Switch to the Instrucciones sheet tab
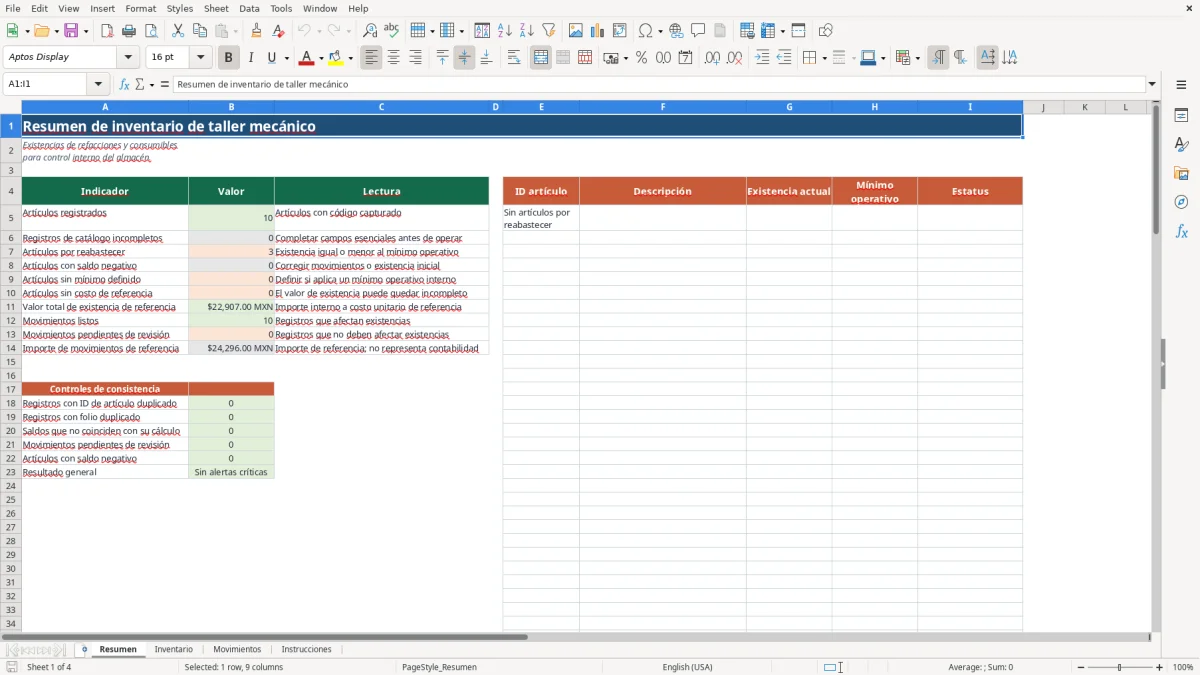Viewport: 1200px width, 675px height. pyautogui.click(x=306, y=650)
